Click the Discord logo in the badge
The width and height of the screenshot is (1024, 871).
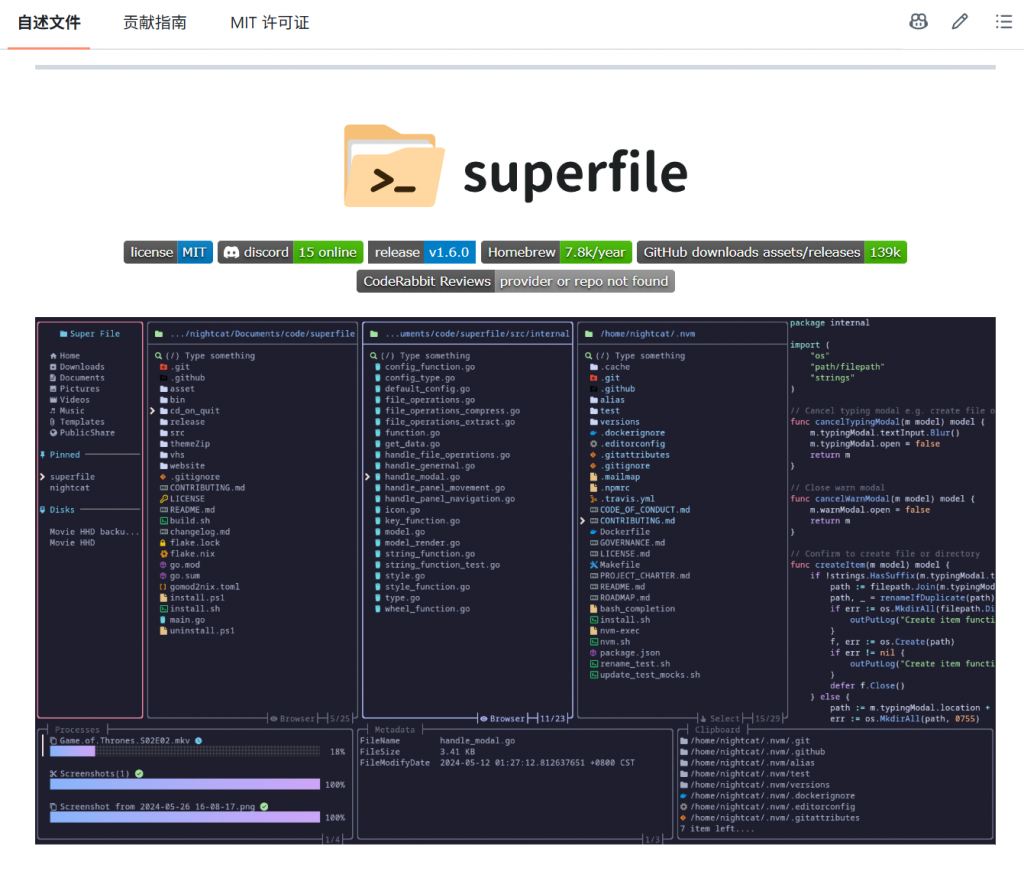pos(231,253)
